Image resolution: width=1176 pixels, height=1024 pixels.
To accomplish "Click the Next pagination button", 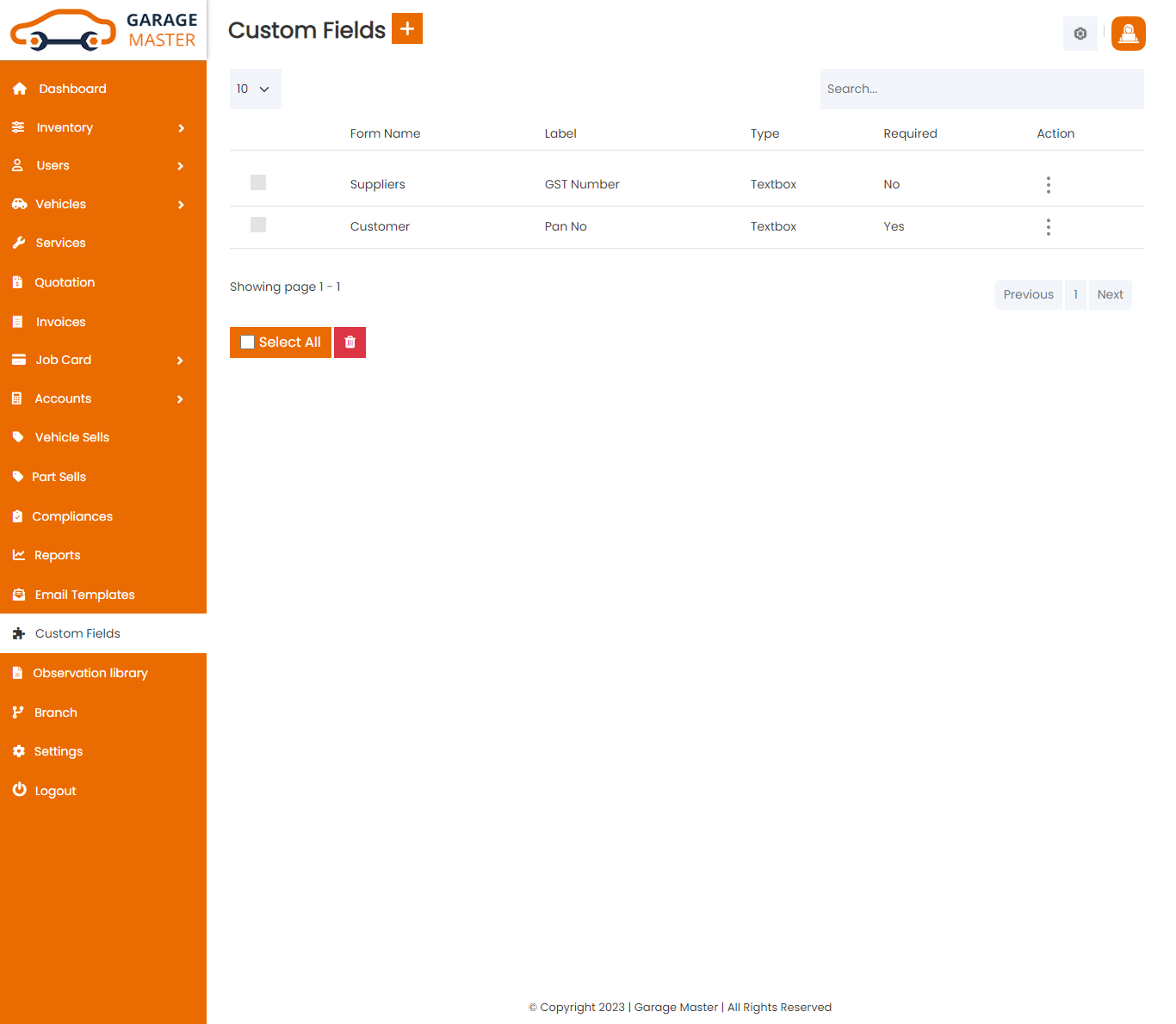I will click(1110, 293).
